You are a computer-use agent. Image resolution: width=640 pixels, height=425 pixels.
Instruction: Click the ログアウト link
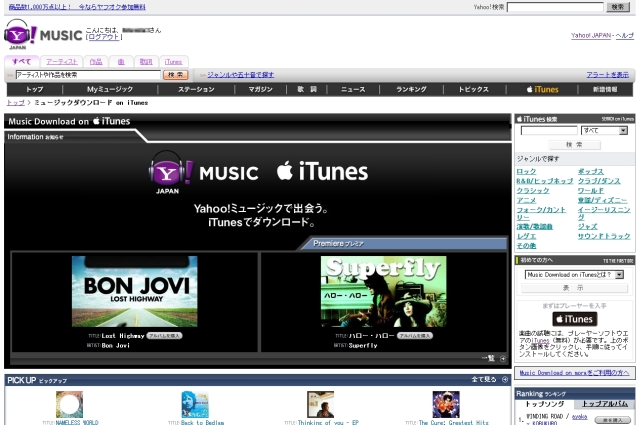104,37
